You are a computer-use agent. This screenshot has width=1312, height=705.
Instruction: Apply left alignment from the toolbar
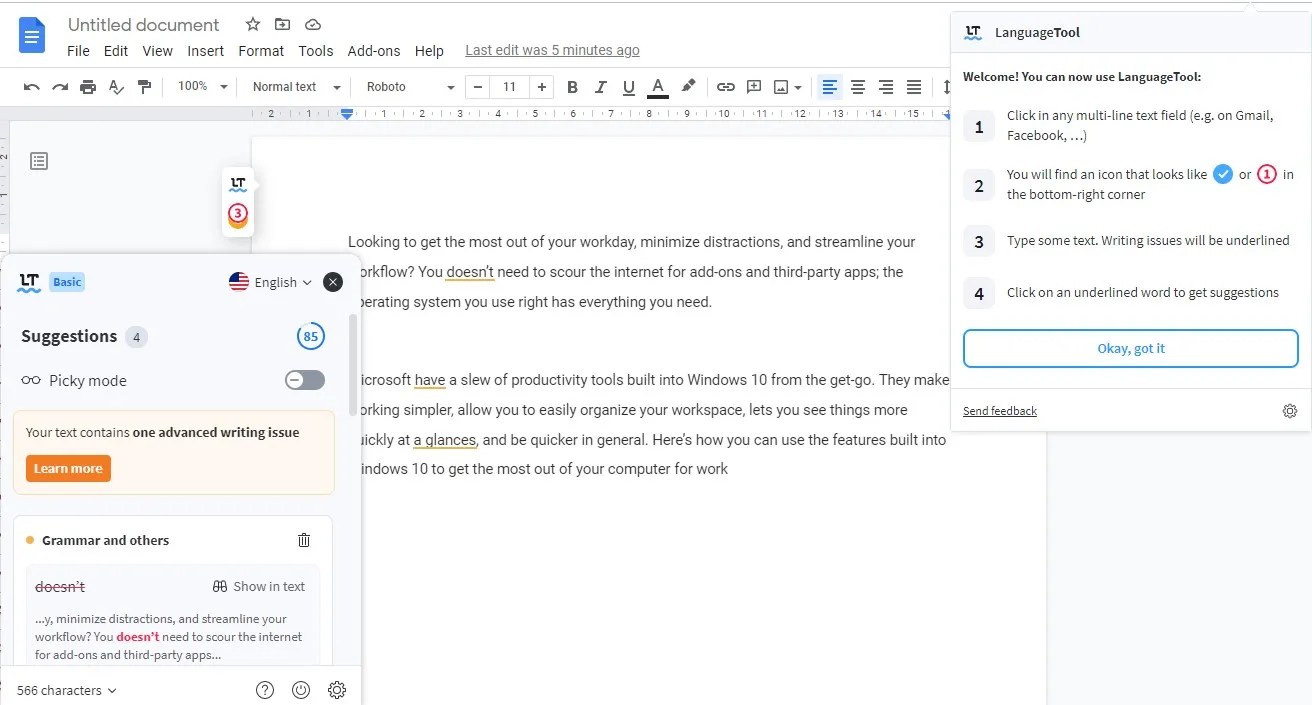click(829, 87)
